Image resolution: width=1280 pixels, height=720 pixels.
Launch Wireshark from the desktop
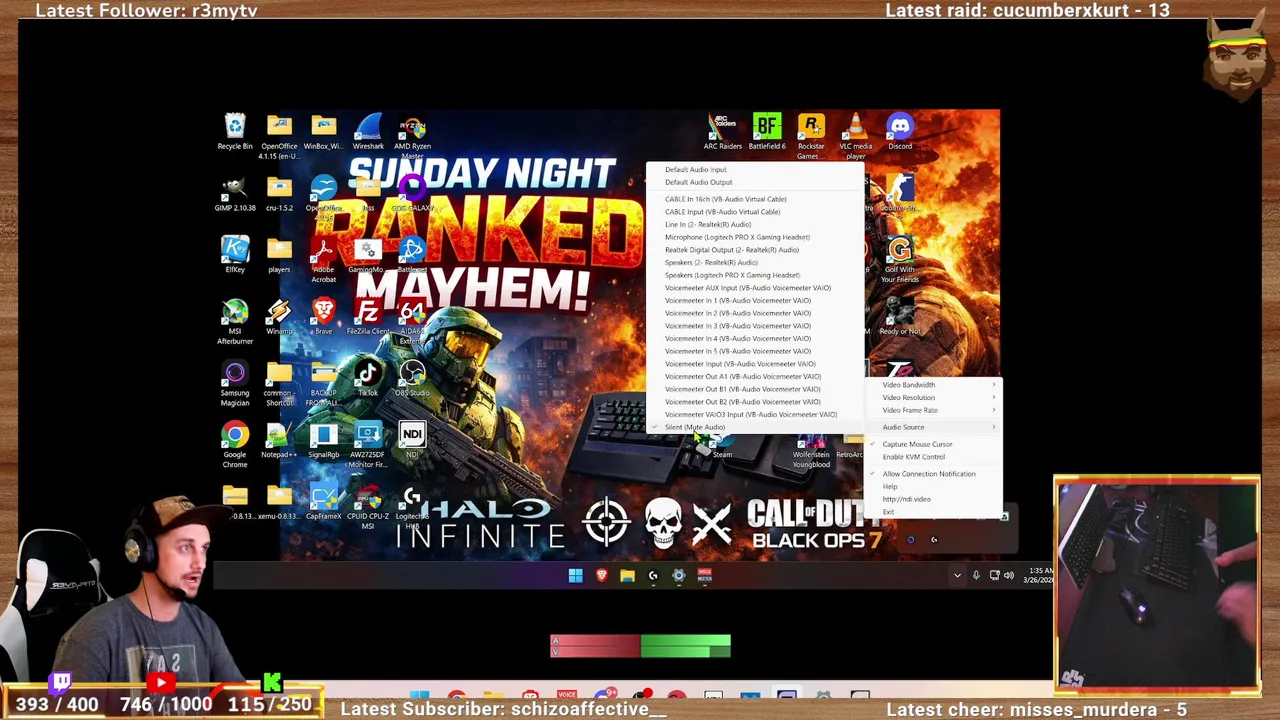pos(368,132)
